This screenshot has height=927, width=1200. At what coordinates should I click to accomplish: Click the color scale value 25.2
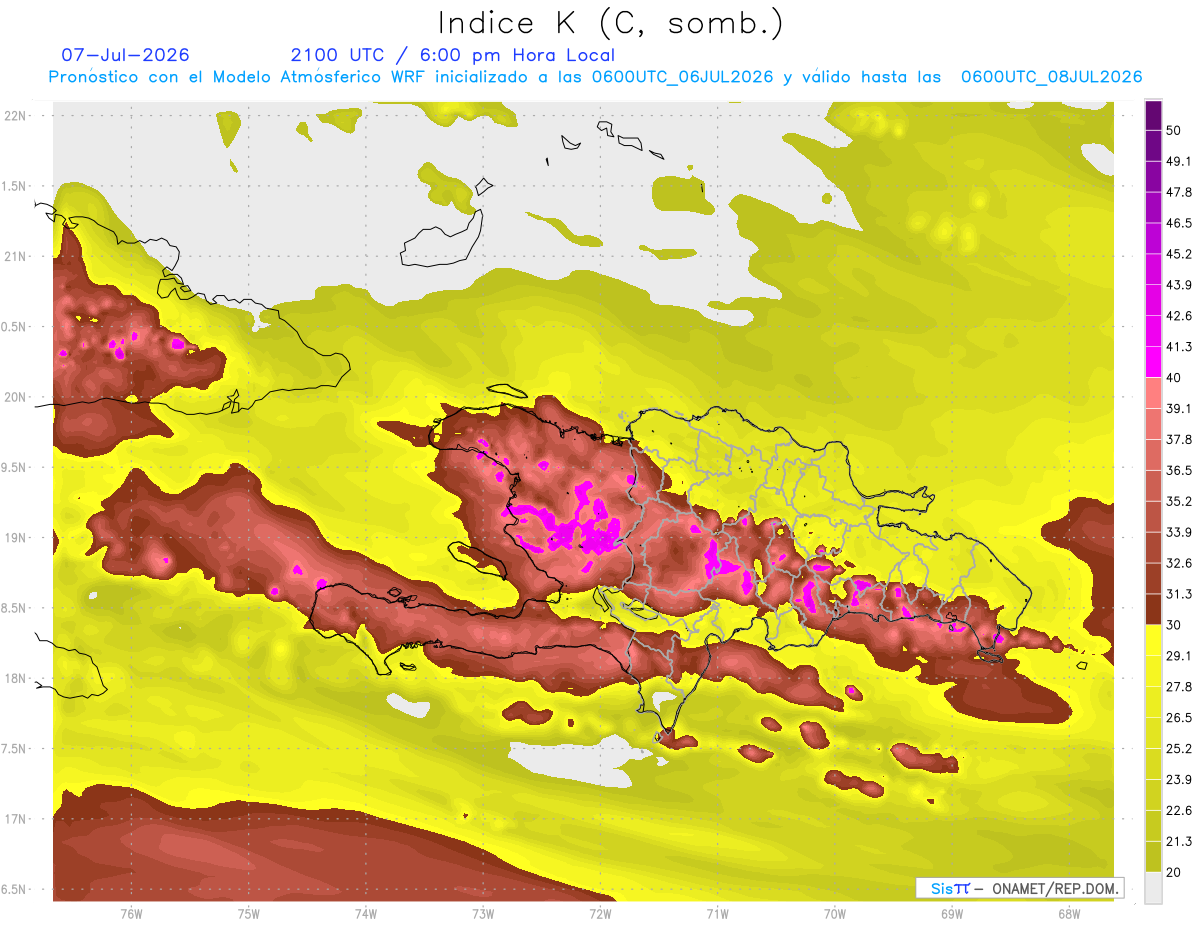pos(1178,748)
